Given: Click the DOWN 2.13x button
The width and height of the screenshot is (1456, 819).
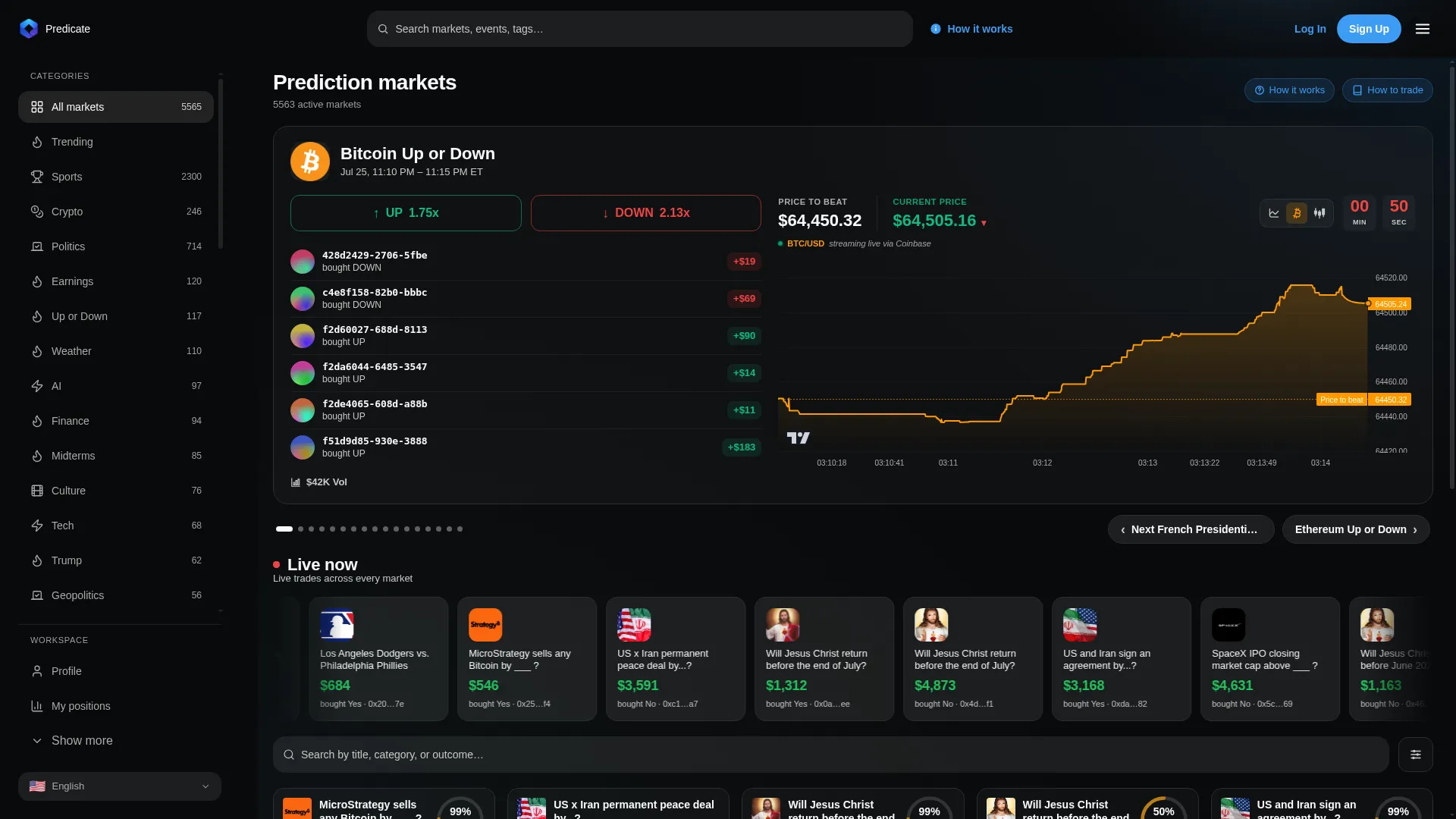Looking at the screenshot, I should [646, 213].
